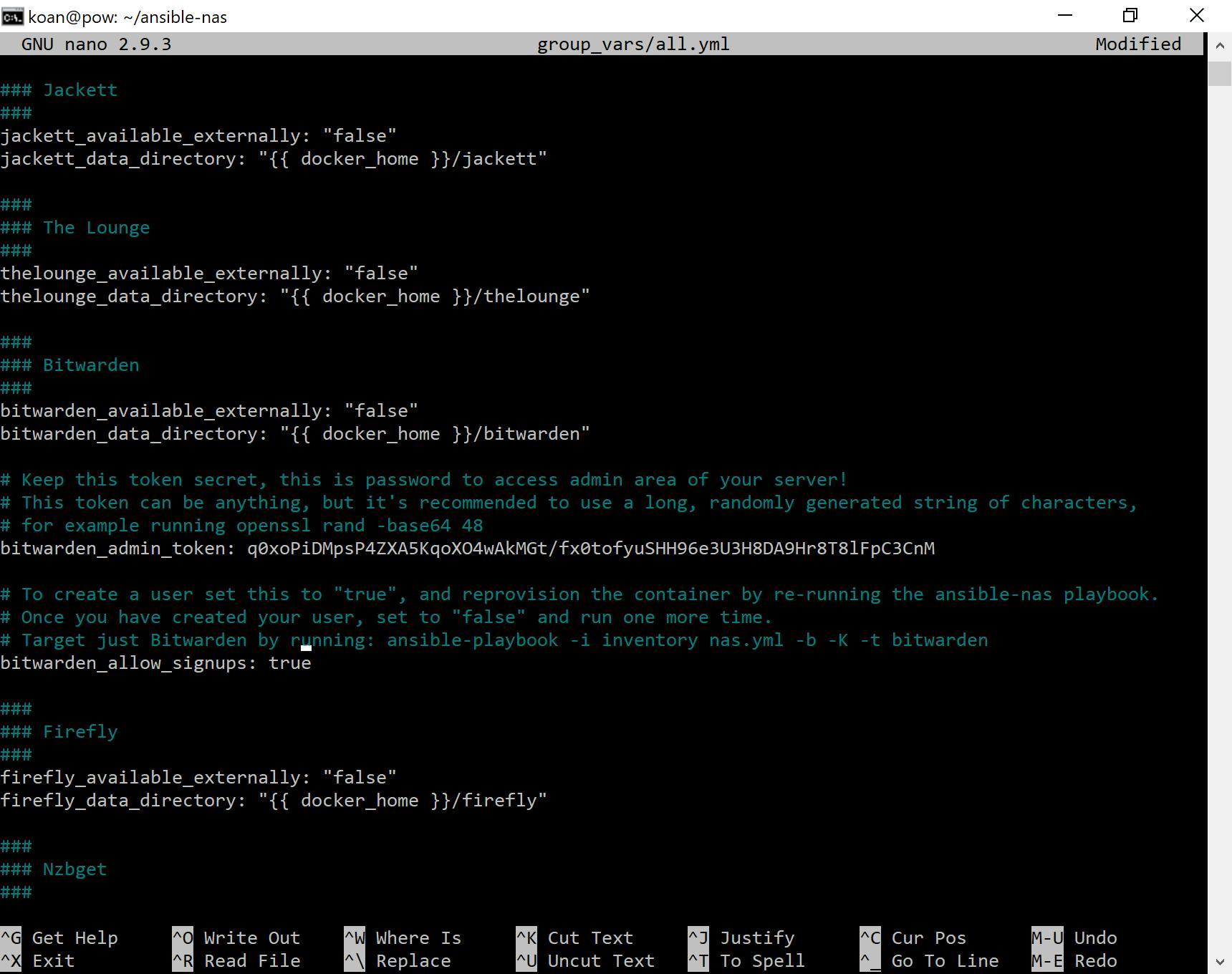Click the thelounge_data_directory line
1232x974 pixels.
coord(295,296)
